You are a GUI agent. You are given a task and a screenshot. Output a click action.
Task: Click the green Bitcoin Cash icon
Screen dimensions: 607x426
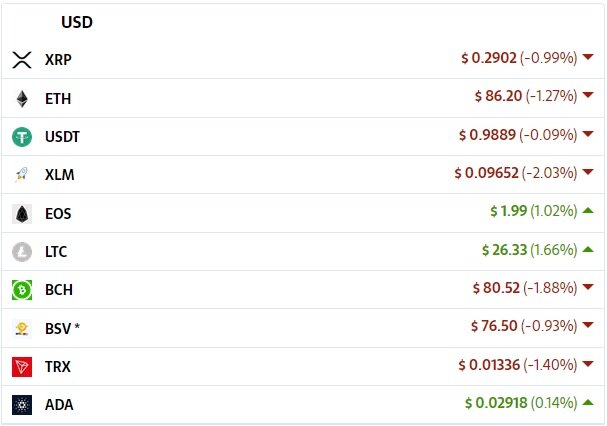22,290
